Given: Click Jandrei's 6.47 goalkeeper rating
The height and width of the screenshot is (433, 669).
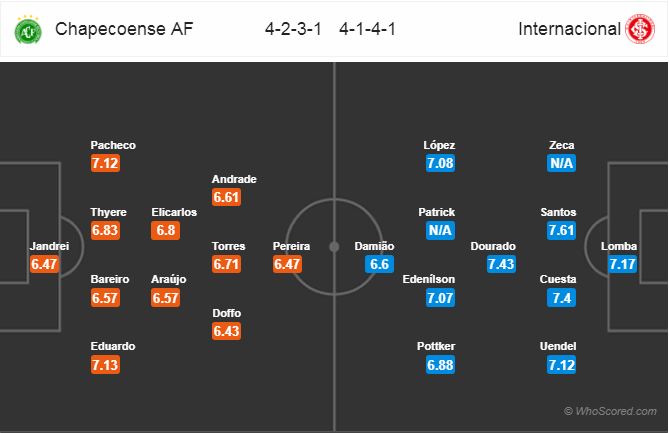Looking at the screenshot, I should [x=47, y=264].
